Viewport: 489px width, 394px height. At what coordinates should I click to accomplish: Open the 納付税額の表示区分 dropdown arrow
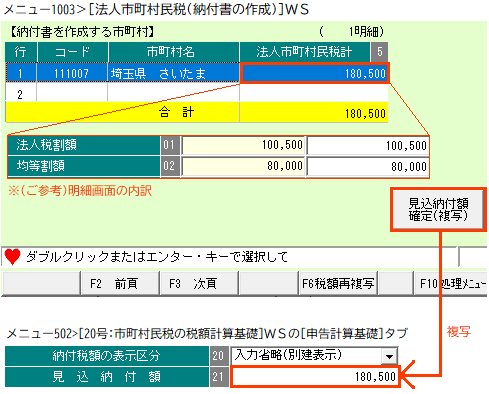[389, 356]
